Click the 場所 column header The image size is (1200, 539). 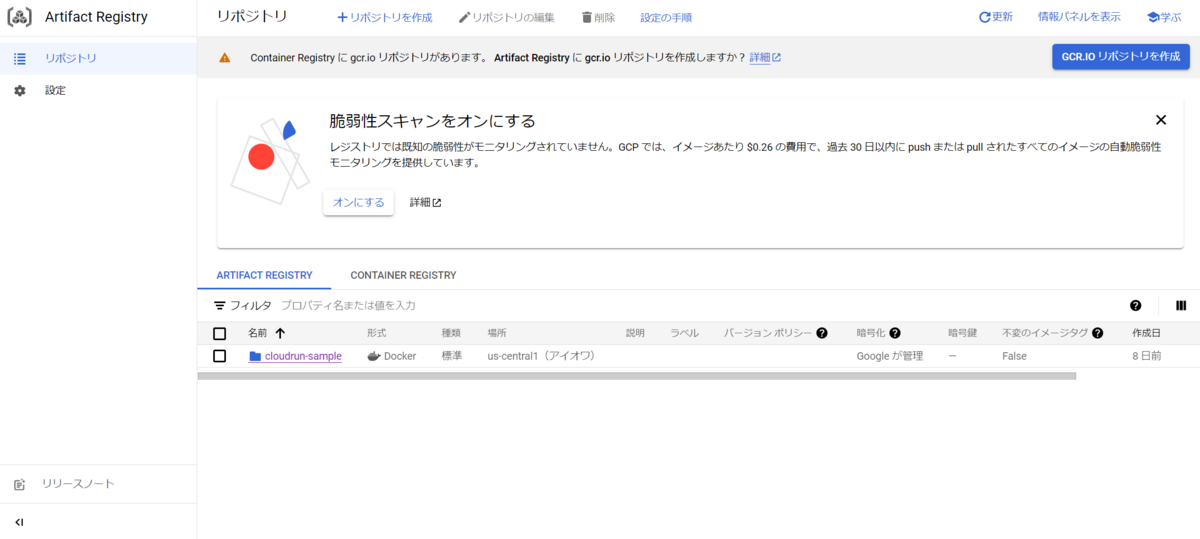(497, 333)
